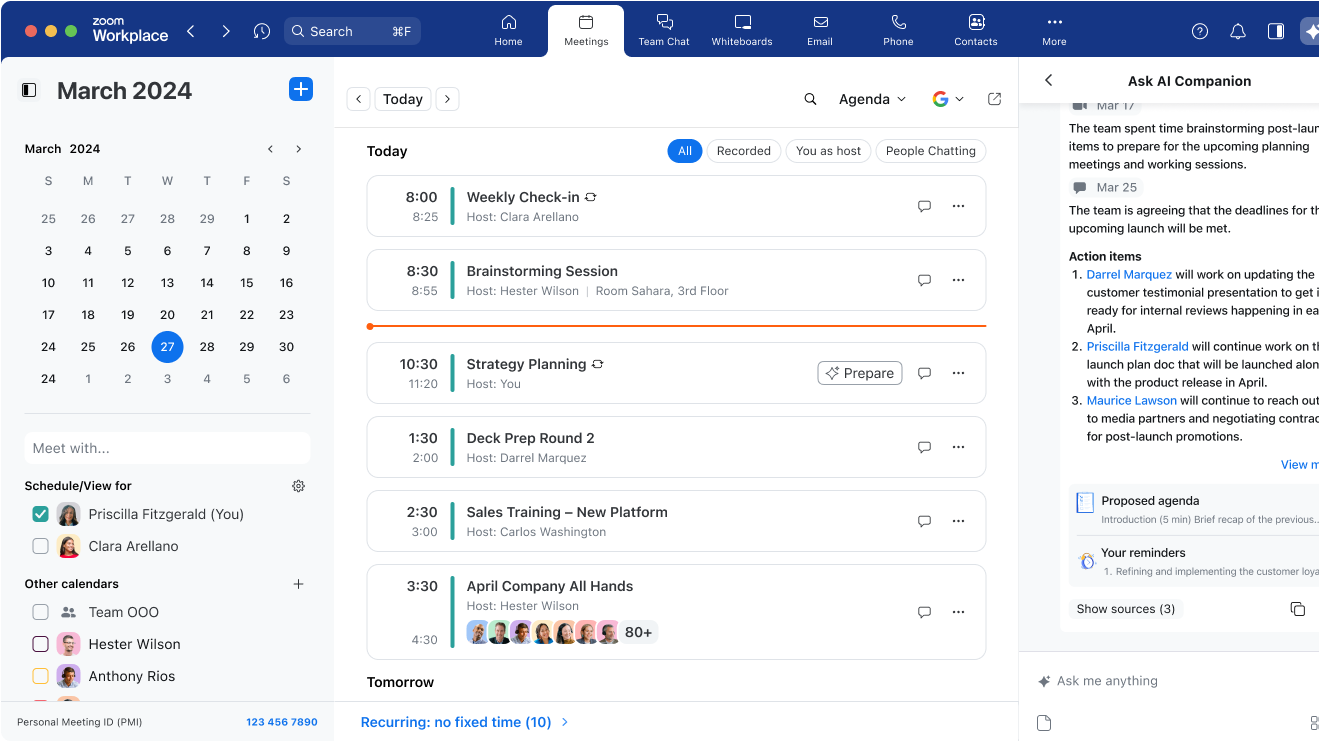Click the blue plus new meeting button

(300, 89)
